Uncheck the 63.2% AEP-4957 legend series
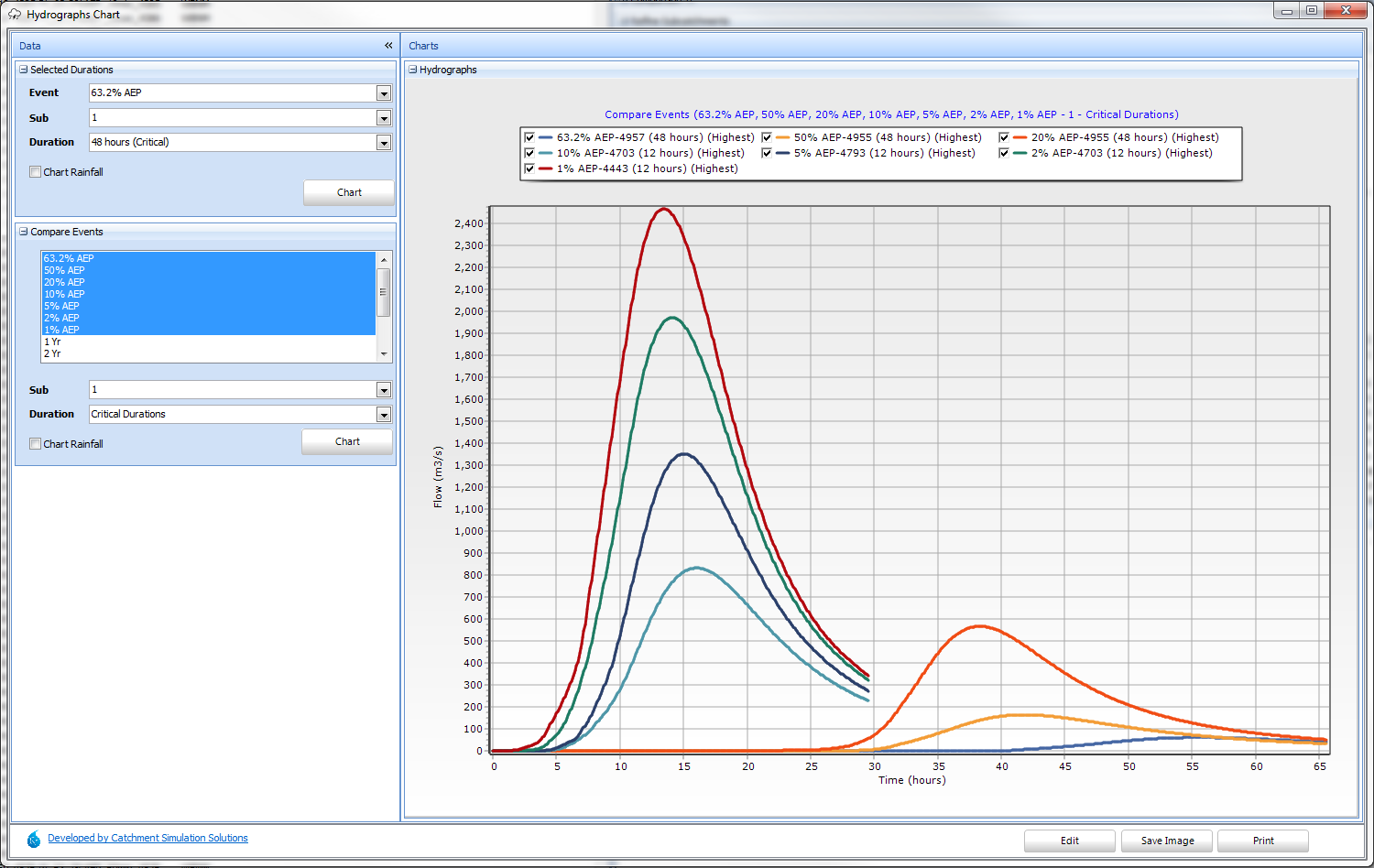Image resolution: width=1374 pixels, height=868 pixels. (529, 137)
